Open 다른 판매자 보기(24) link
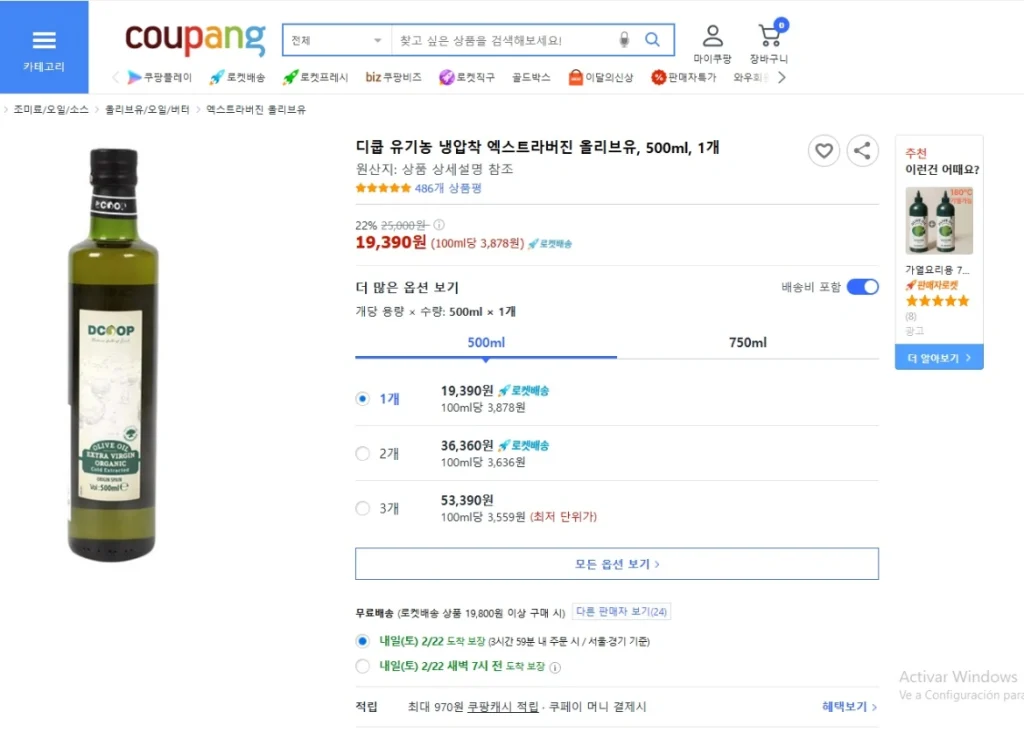Screen dimensions: 1024x733 click(621, 611)
